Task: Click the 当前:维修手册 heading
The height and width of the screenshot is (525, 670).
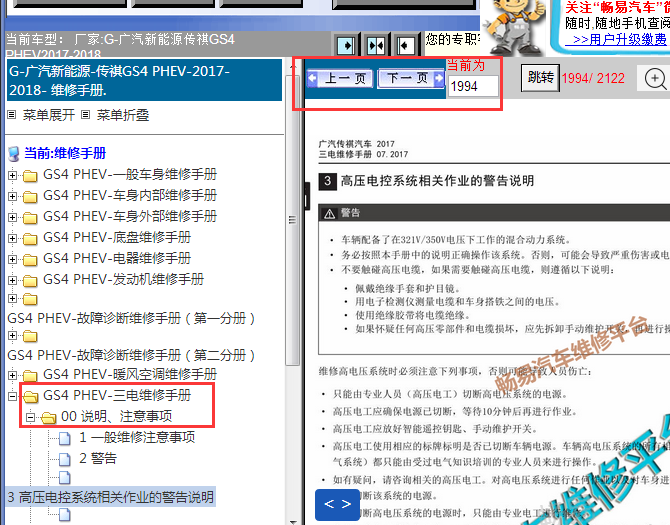Action: coord(65,153)
